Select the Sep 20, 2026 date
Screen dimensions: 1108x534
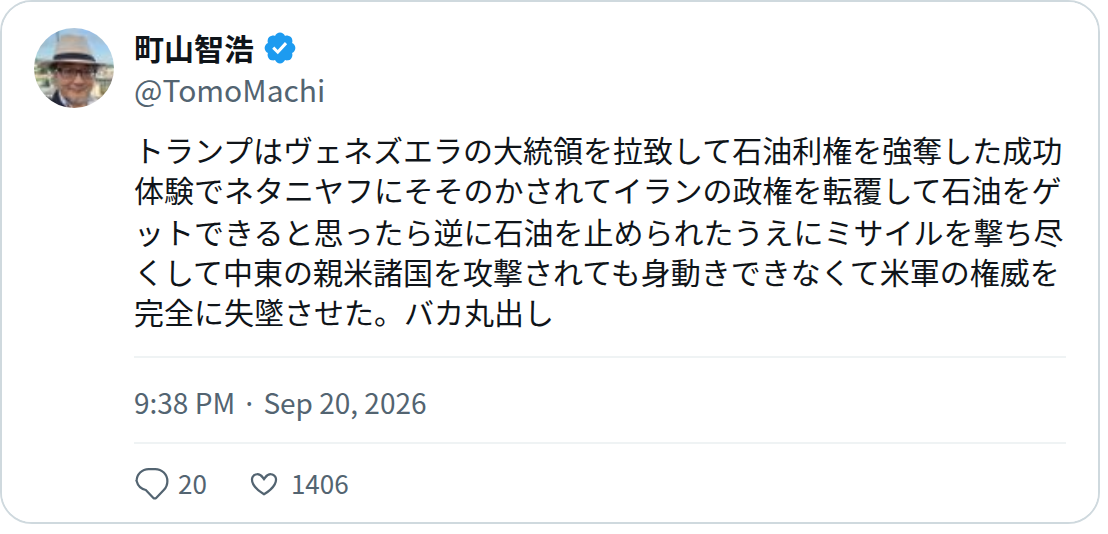click(345, 404)
